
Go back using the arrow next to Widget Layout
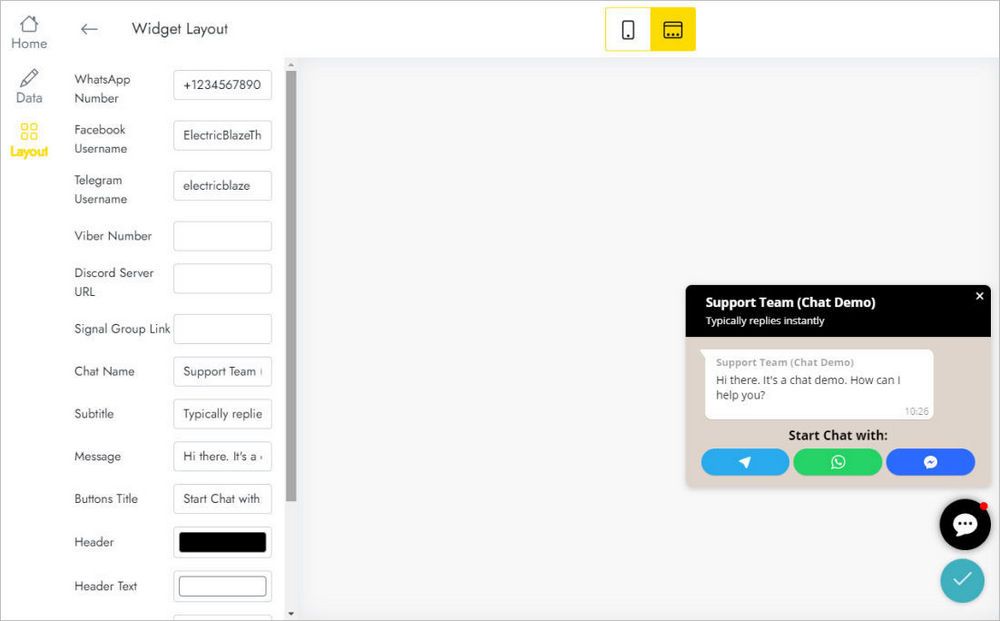89,29
